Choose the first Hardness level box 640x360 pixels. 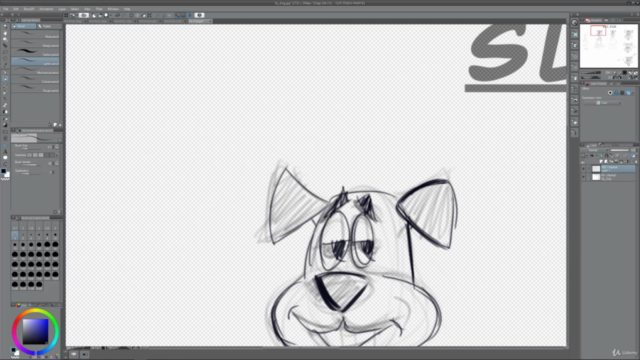(x=29, y=155)
